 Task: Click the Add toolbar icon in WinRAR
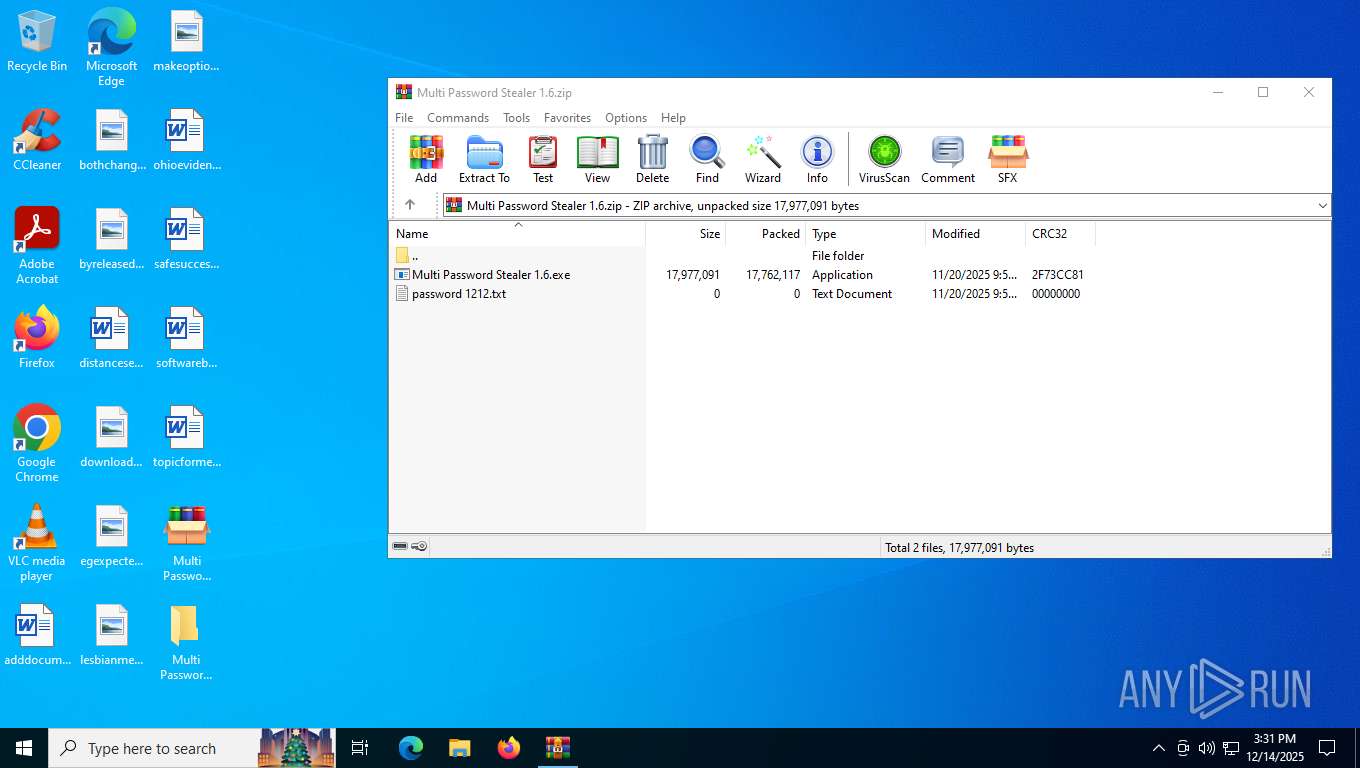426,160
